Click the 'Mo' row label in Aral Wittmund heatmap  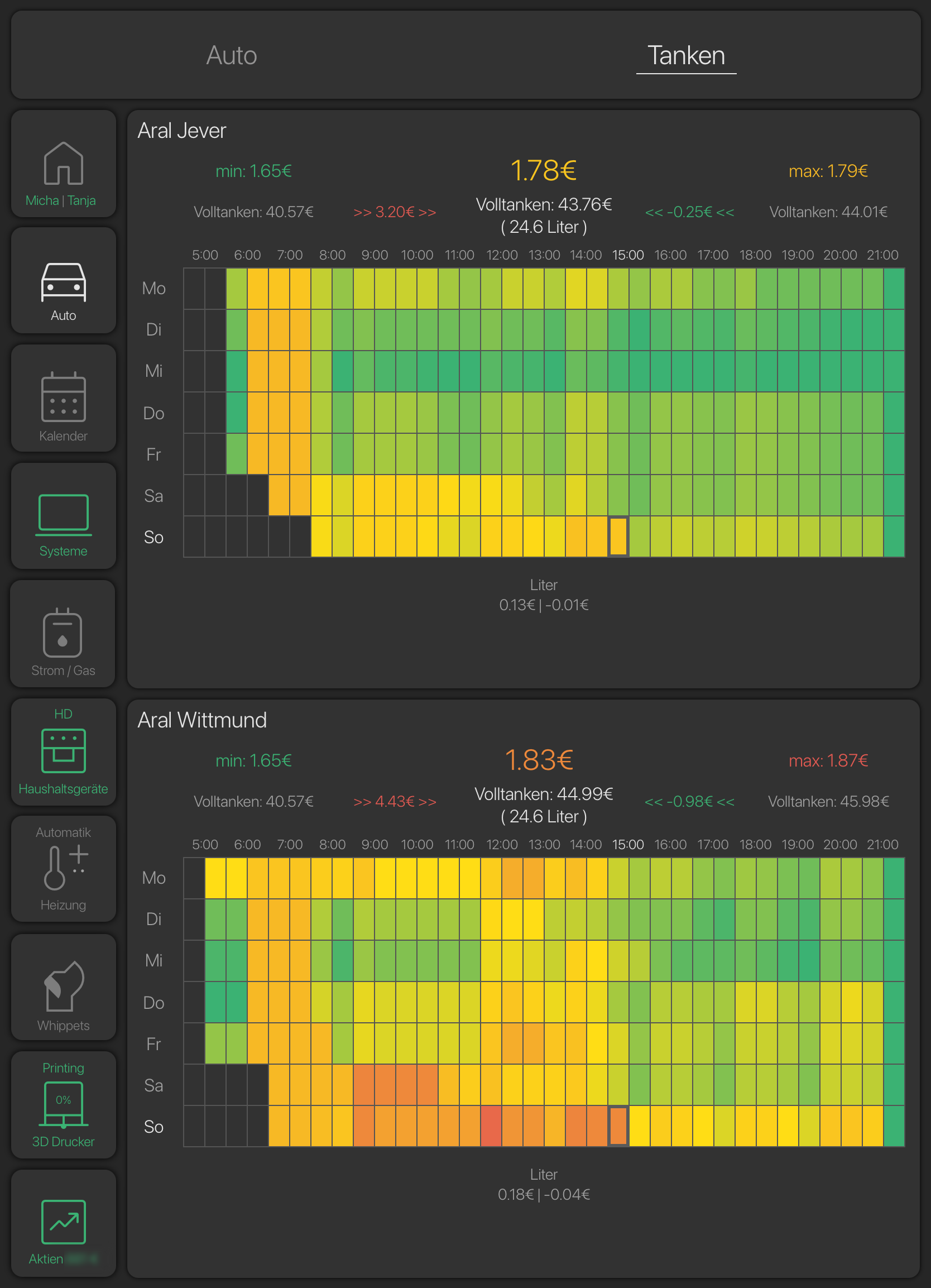tap(153, 878)
